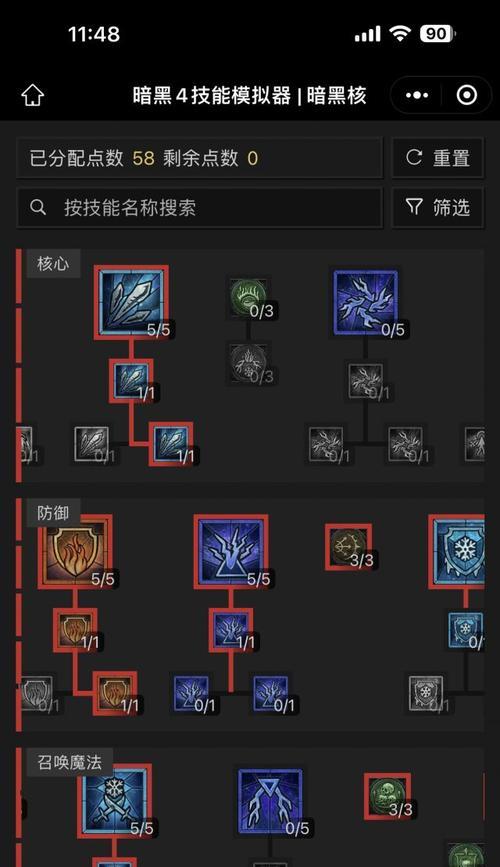Go to home via house icon

pos(33,96)
